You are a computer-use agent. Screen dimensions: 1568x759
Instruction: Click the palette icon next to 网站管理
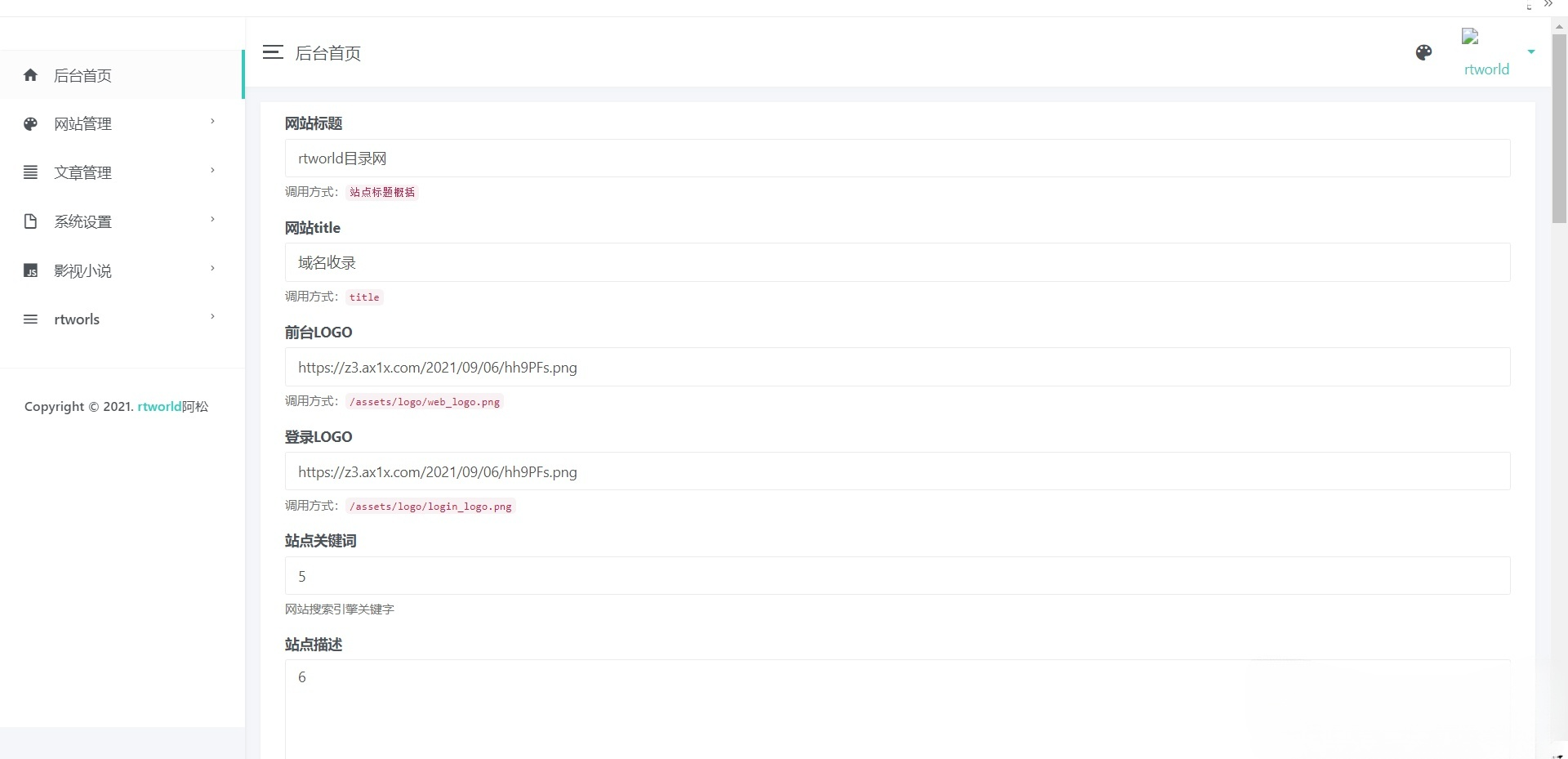click(x=30, y=123)
